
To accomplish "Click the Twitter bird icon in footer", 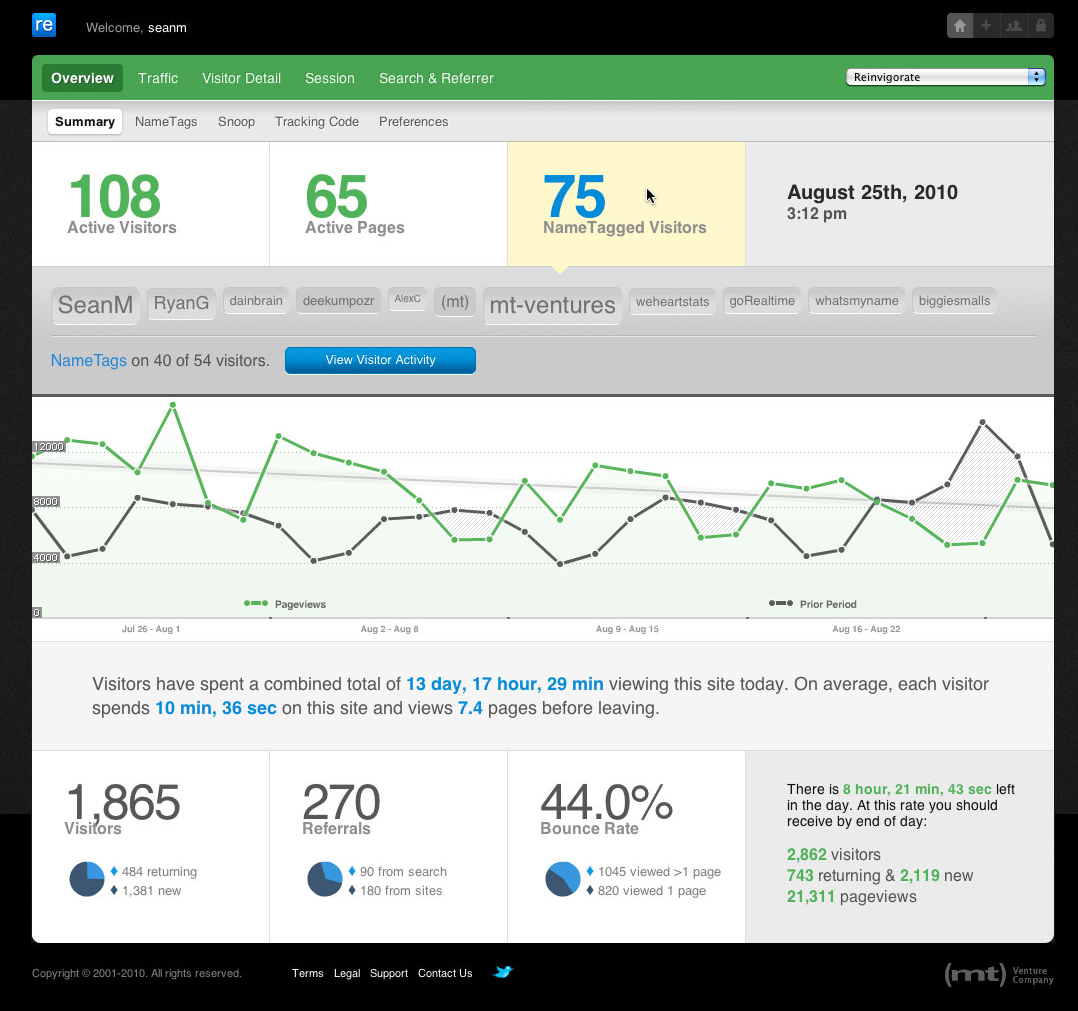I will click(x=503, y=971).
